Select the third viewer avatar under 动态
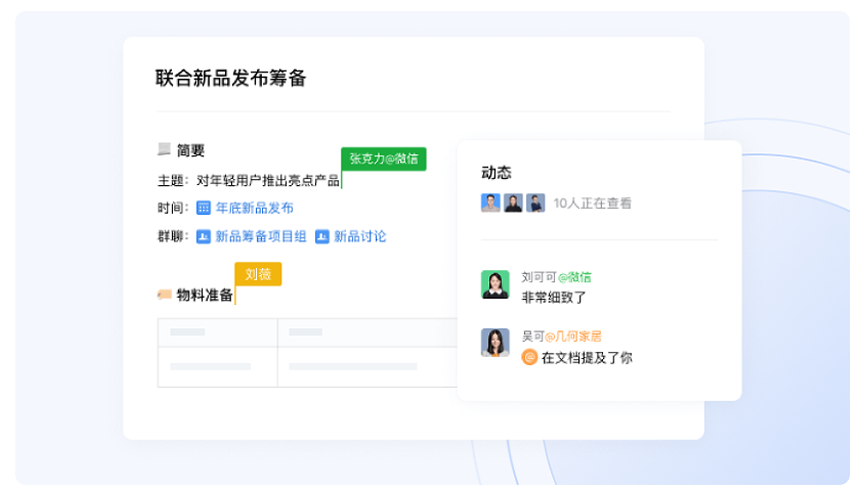 pyautogui.click(x=536, y=203)
